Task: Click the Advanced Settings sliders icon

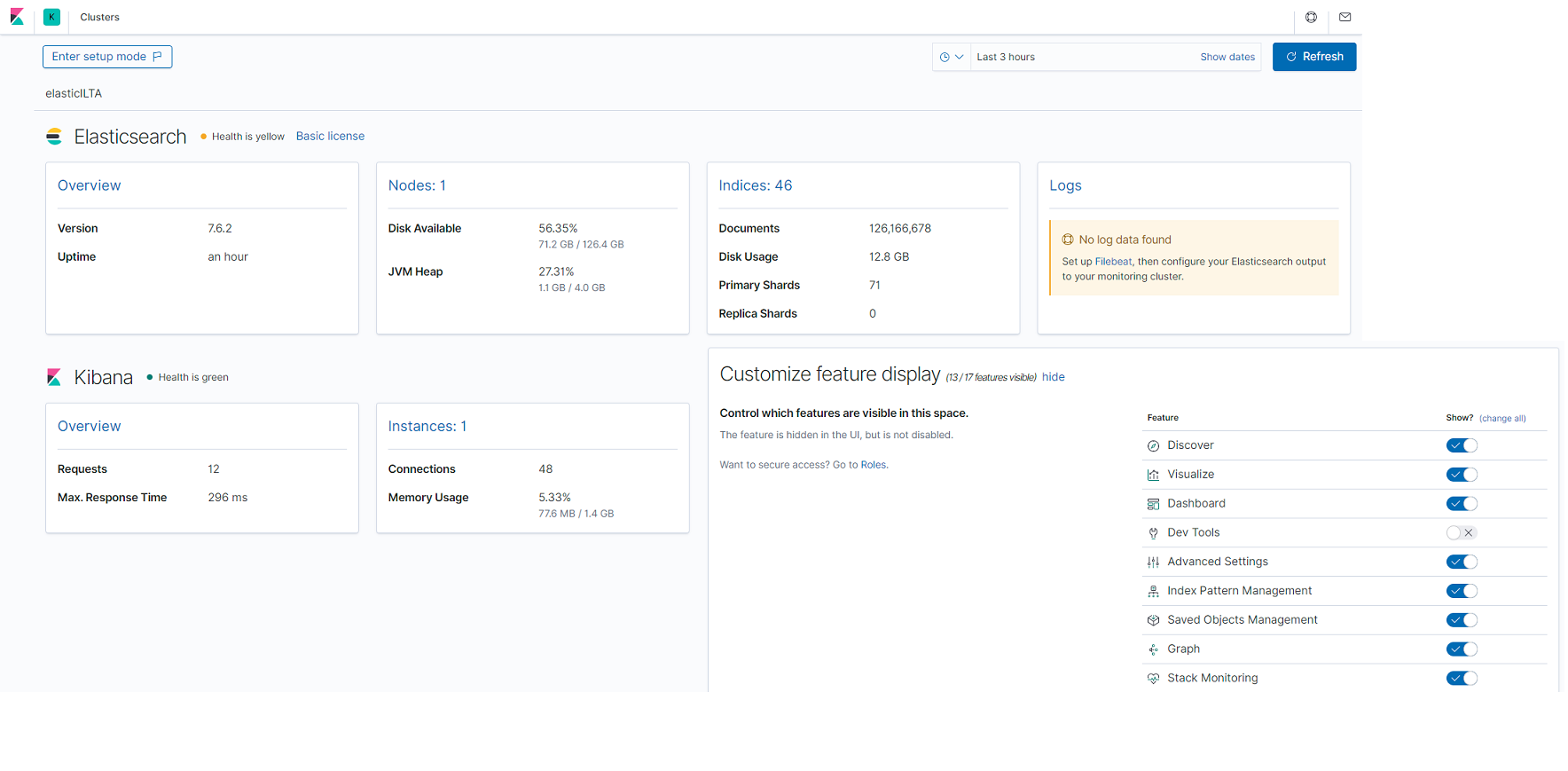Action: click(x=1153, y=563)
